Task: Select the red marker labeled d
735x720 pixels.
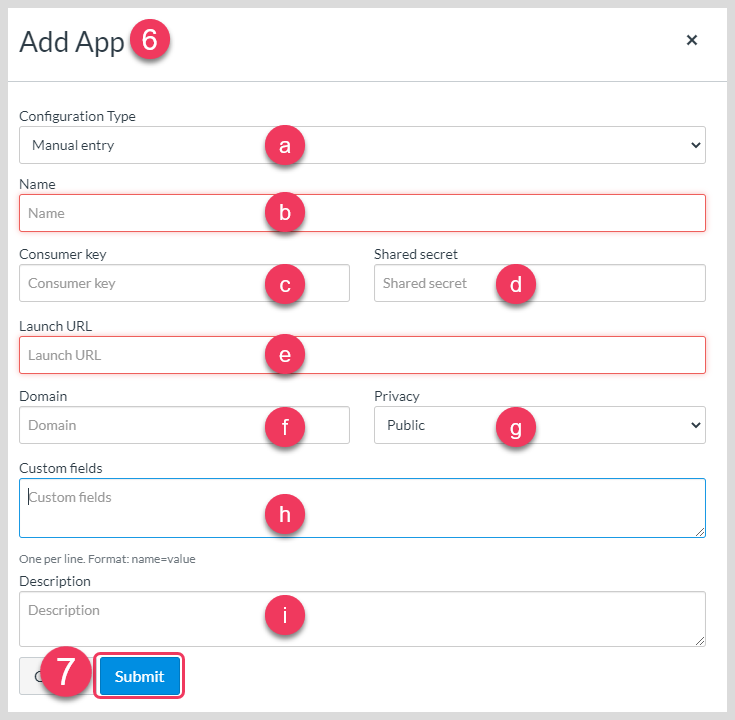Action: [516, 285]
